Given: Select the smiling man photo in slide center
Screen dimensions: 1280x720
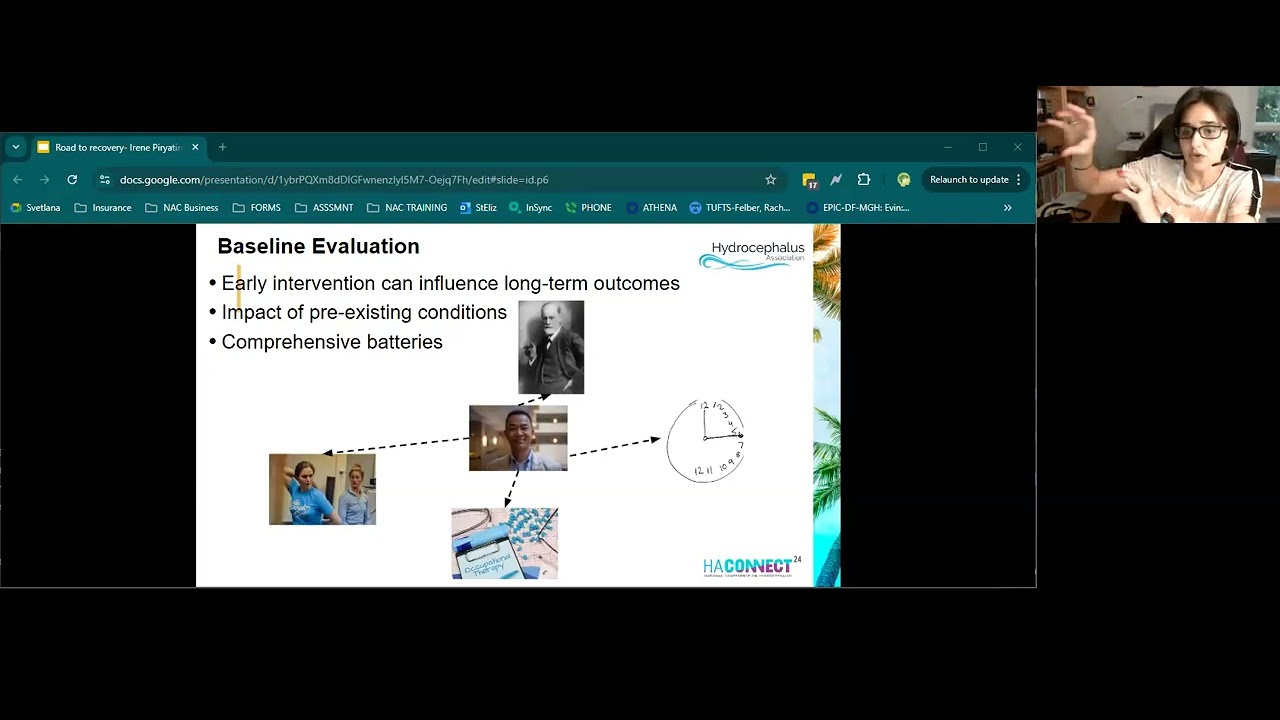Looking at the screenshot, I should pyautogui.click(x=518, y=438).
